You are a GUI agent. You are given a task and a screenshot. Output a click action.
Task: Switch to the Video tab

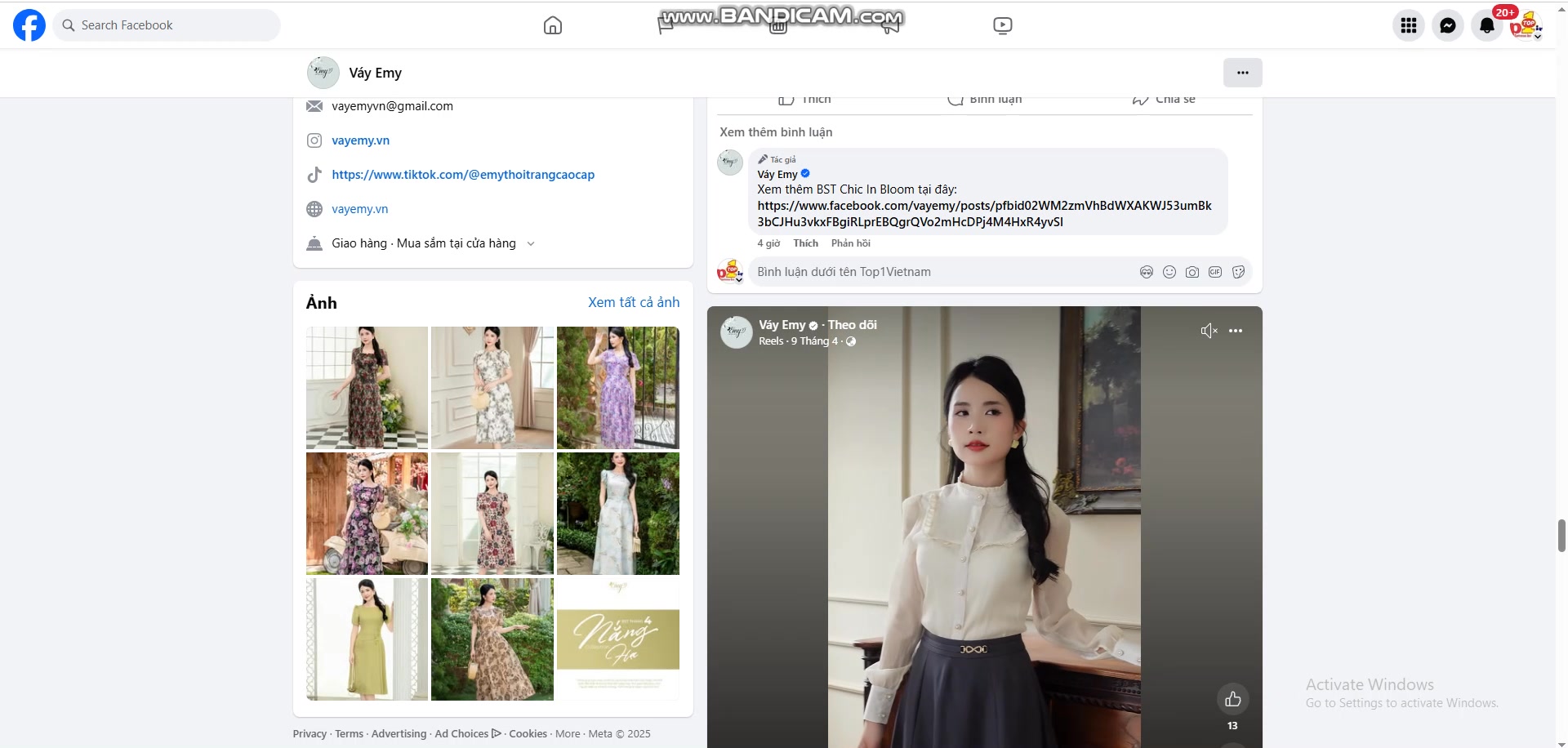[x=1002, y=25]
